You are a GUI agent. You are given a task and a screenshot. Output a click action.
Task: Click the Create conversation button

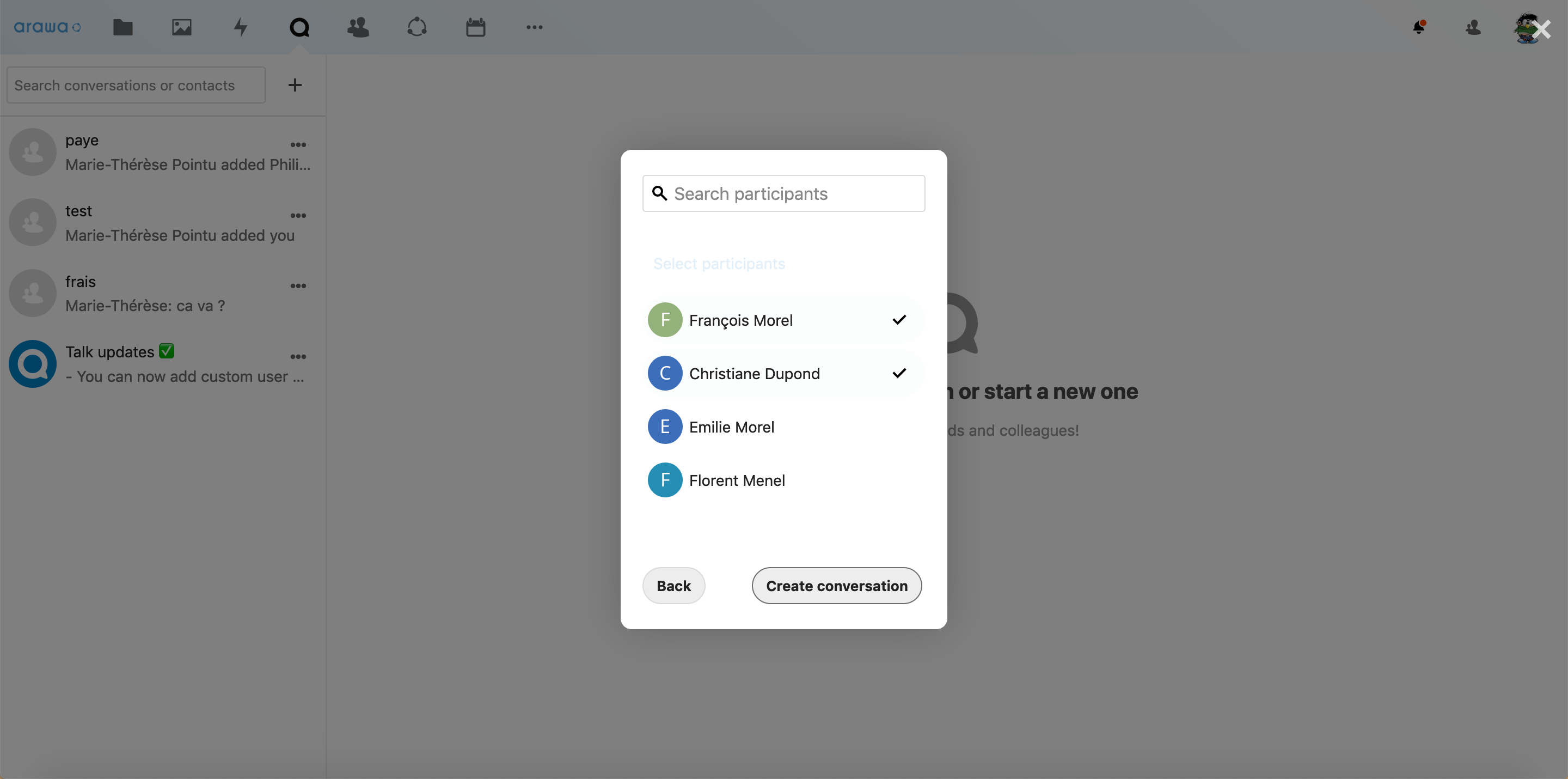[836, 586]
